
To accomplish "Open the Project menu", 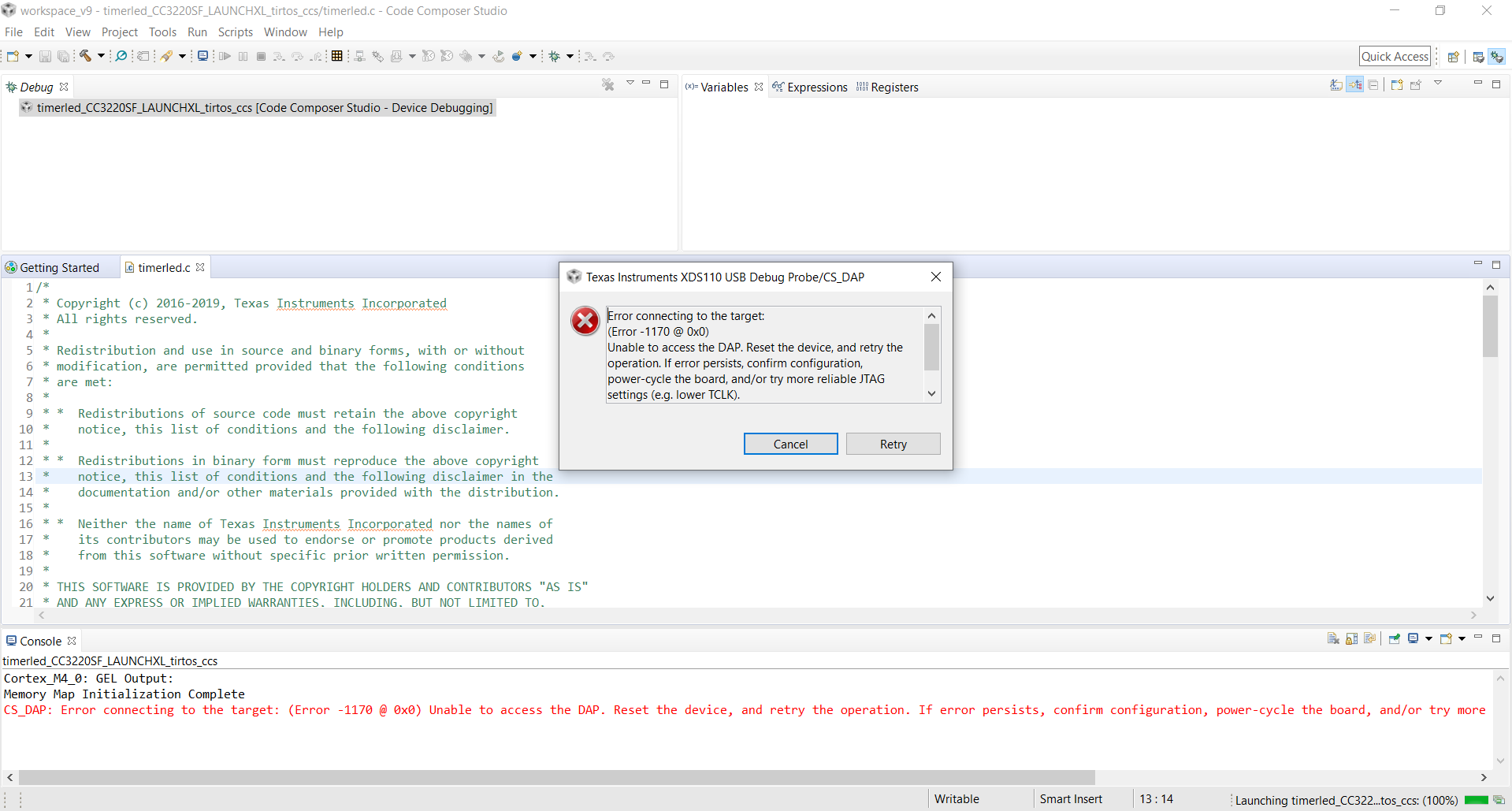I will point(120,32).
